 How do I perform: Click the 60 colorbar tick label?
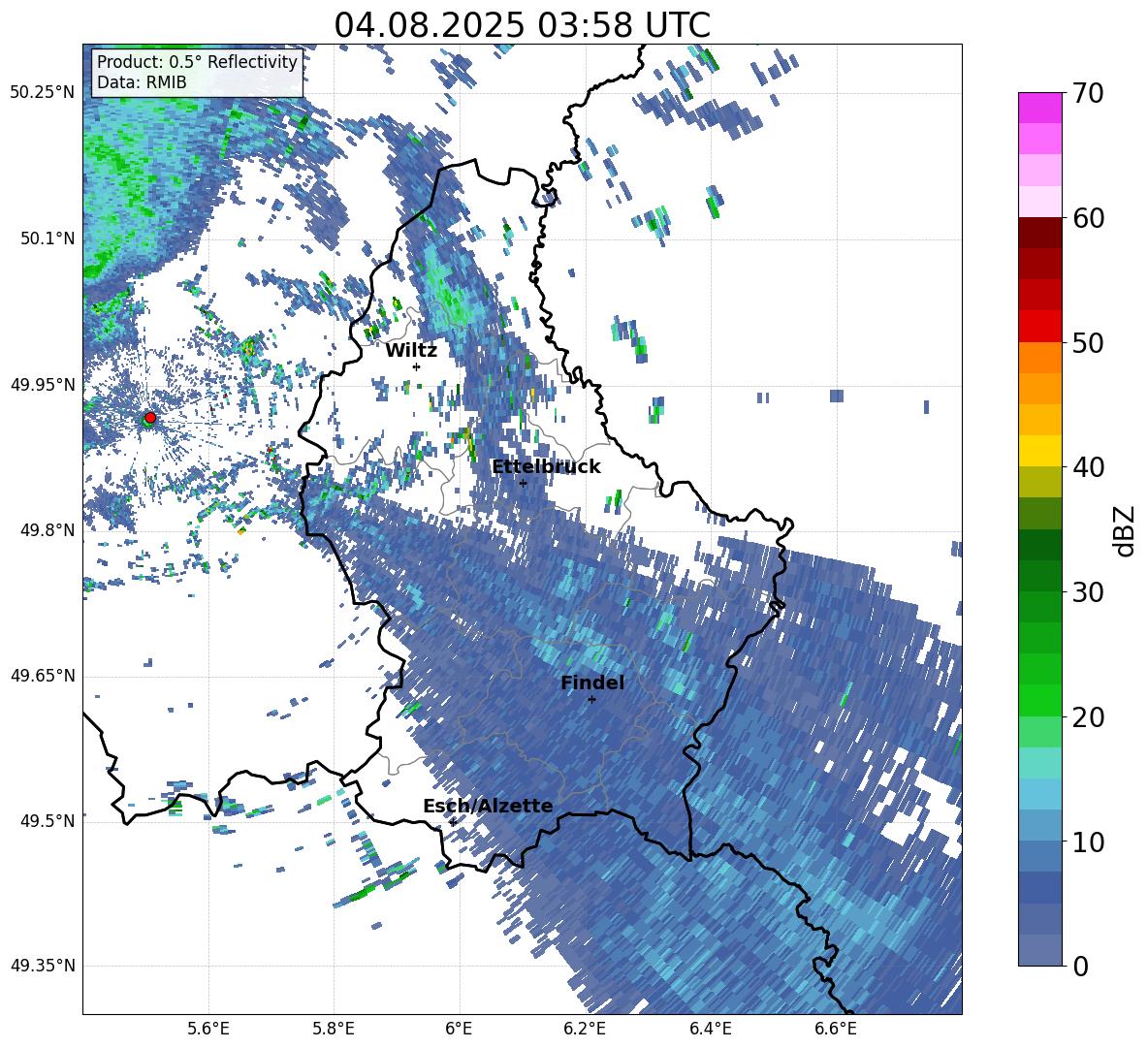pyautogui.click(x=1088, y=218)
